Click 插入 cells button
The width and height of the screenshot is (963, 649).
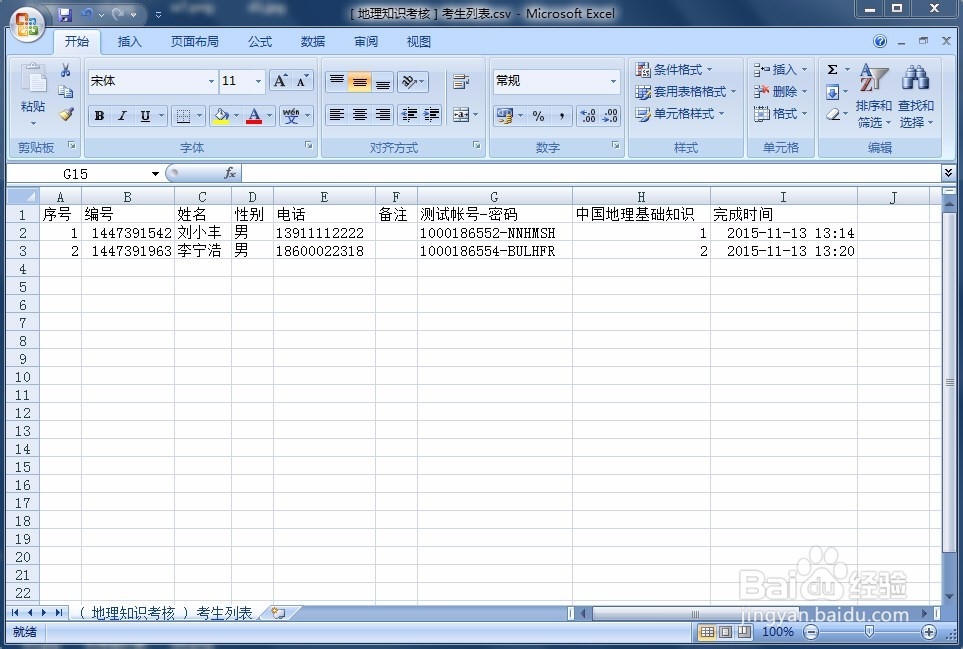[780, 69]
